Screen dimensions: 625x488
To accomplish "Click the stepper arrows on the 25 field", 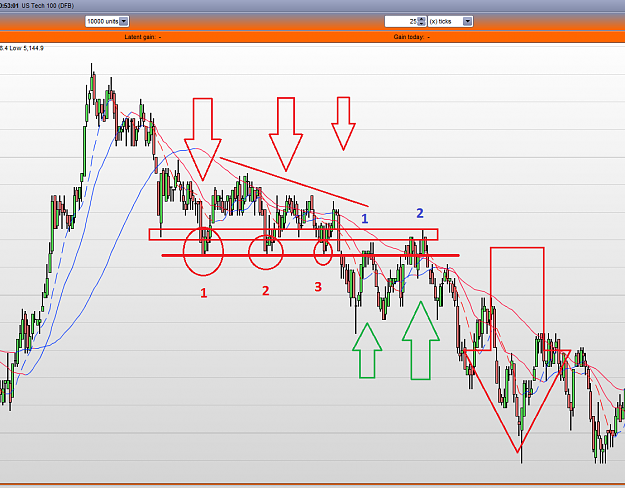I will click(x=422, y=22).
